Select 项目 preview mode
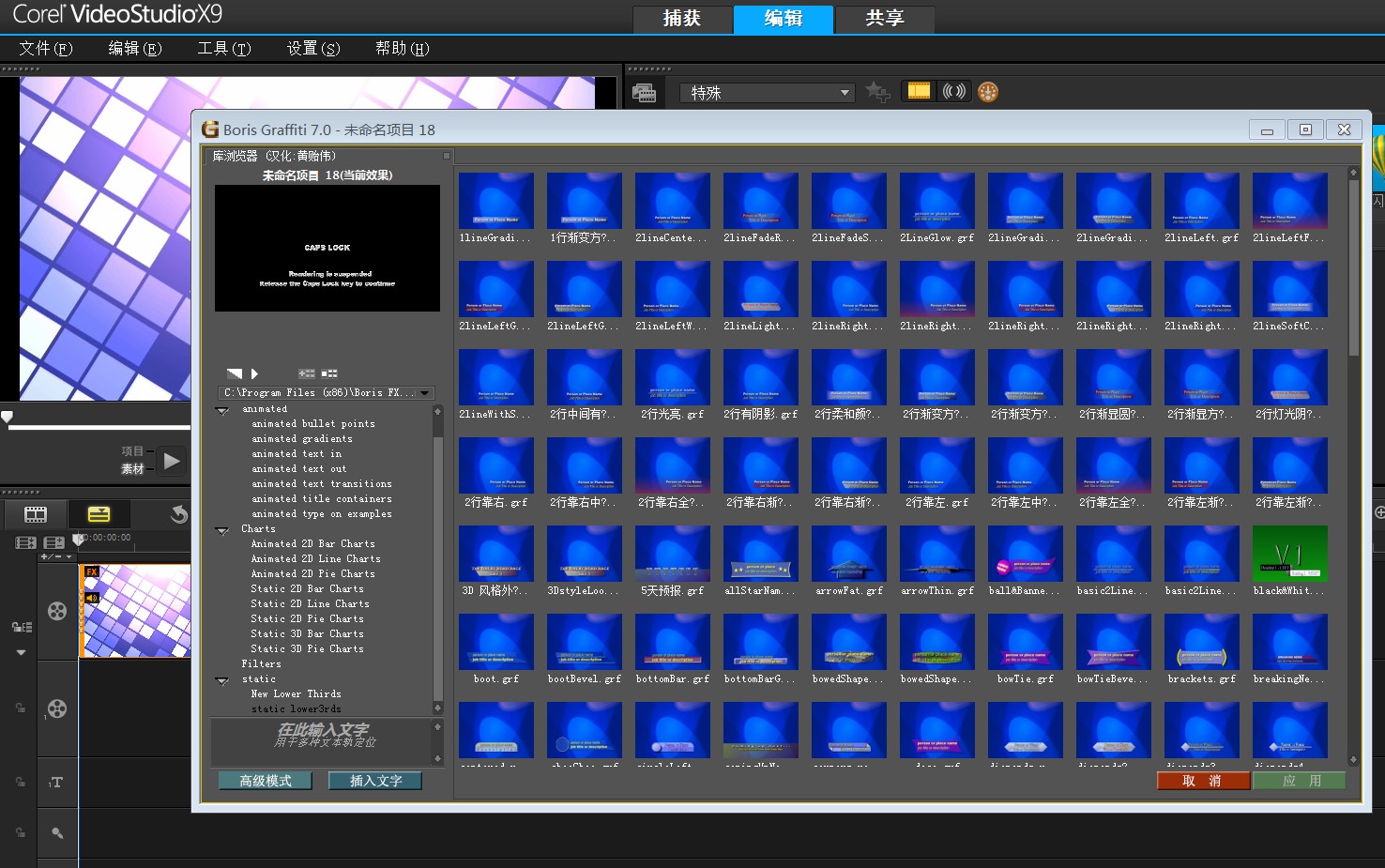 (x=132, y=451)
